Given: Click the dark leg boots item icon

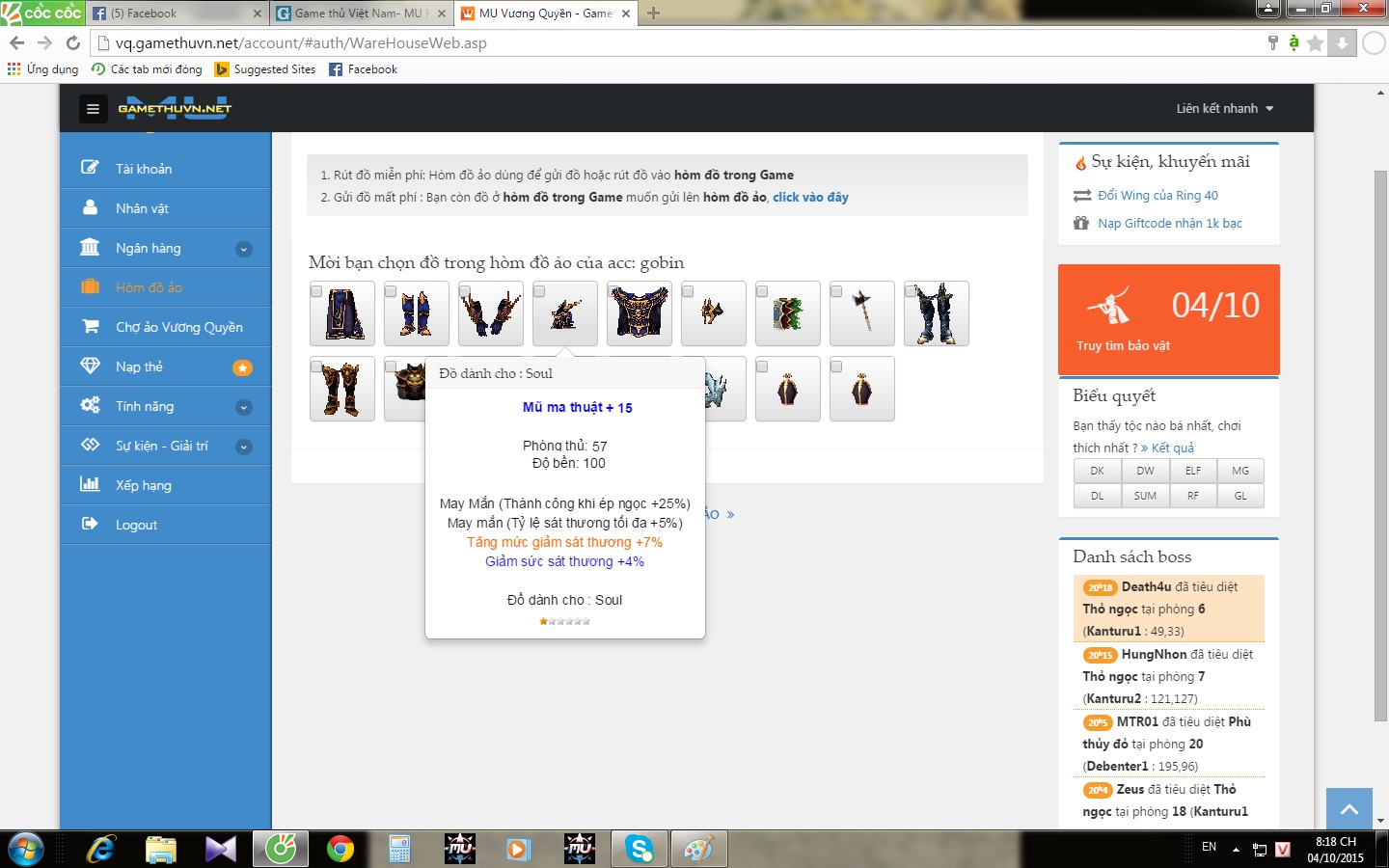Looking at the screenshot, I should tap(937, 313).
